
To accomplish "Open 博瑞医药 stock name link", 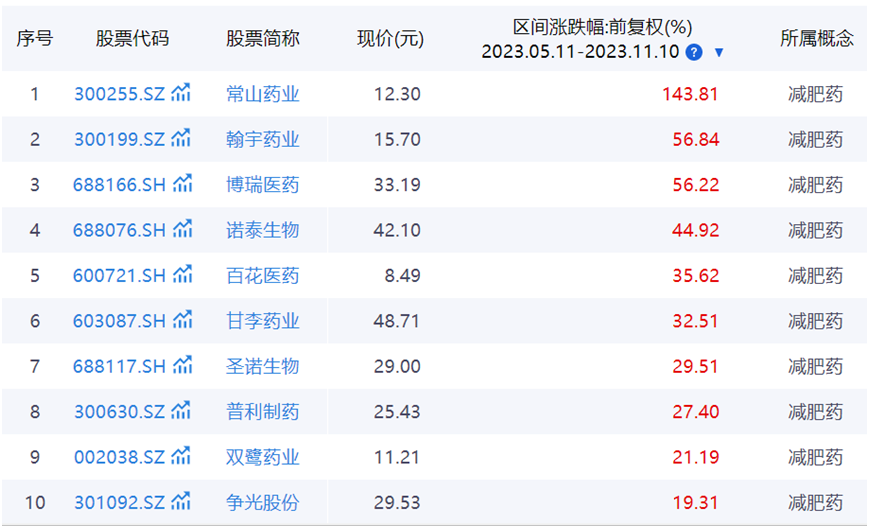I will tap(263, 185).
